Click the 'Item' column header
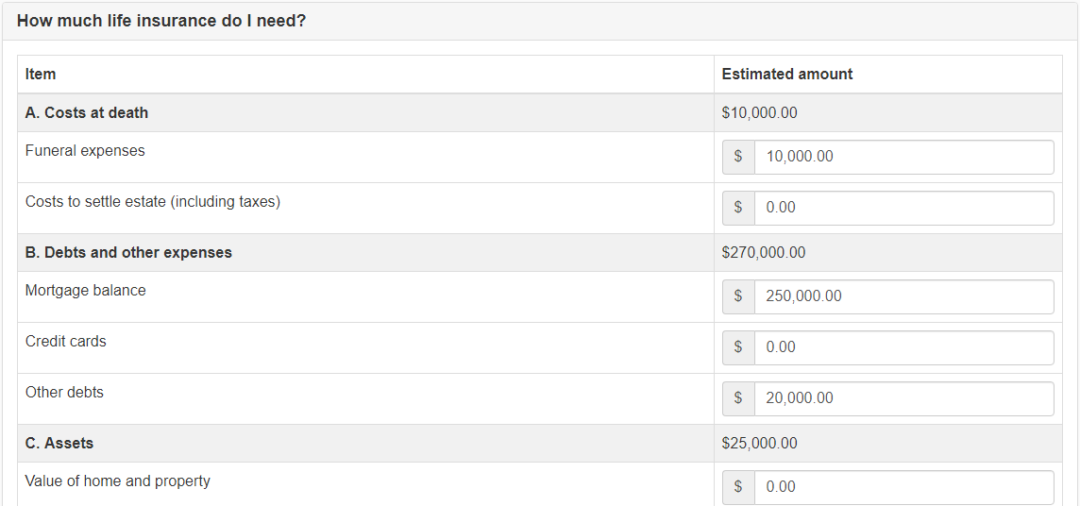Viewport: 1080px width, 506px height. coord(41,74)
